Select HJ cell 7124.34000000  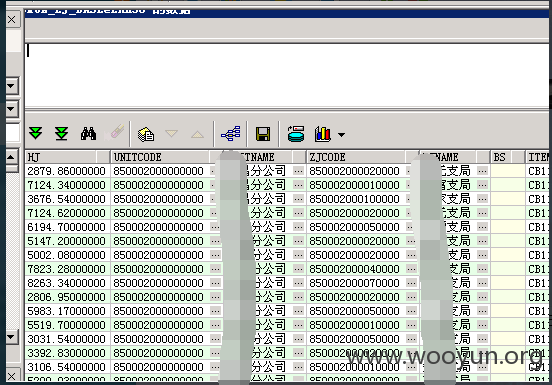coord(67,185)
